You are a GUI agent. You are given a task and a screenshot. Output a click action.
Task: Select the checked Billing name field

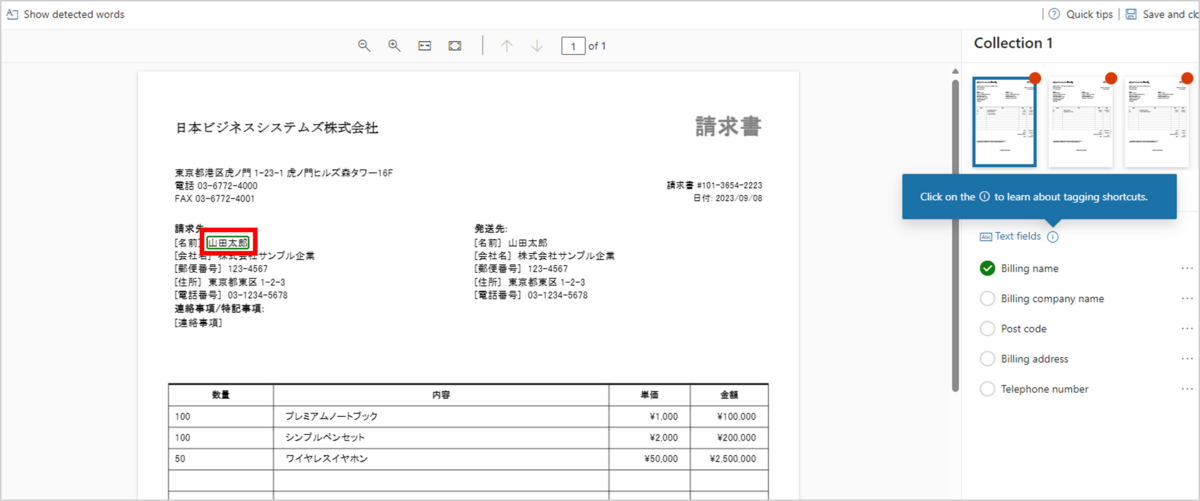tap(988, 269)
